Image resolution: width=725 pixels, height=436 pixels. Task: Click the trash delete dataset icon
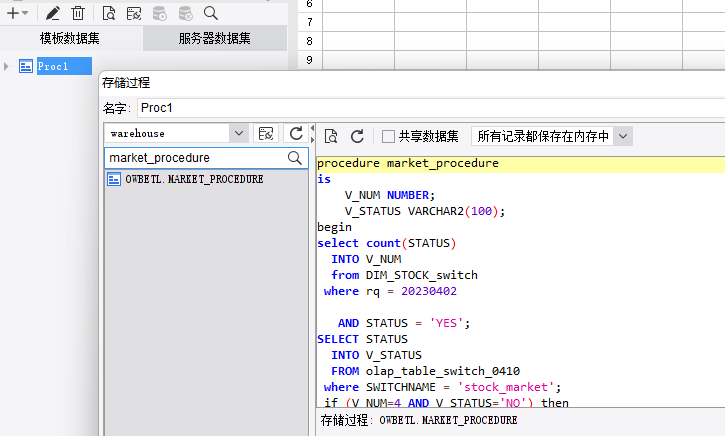coord(78,13)
